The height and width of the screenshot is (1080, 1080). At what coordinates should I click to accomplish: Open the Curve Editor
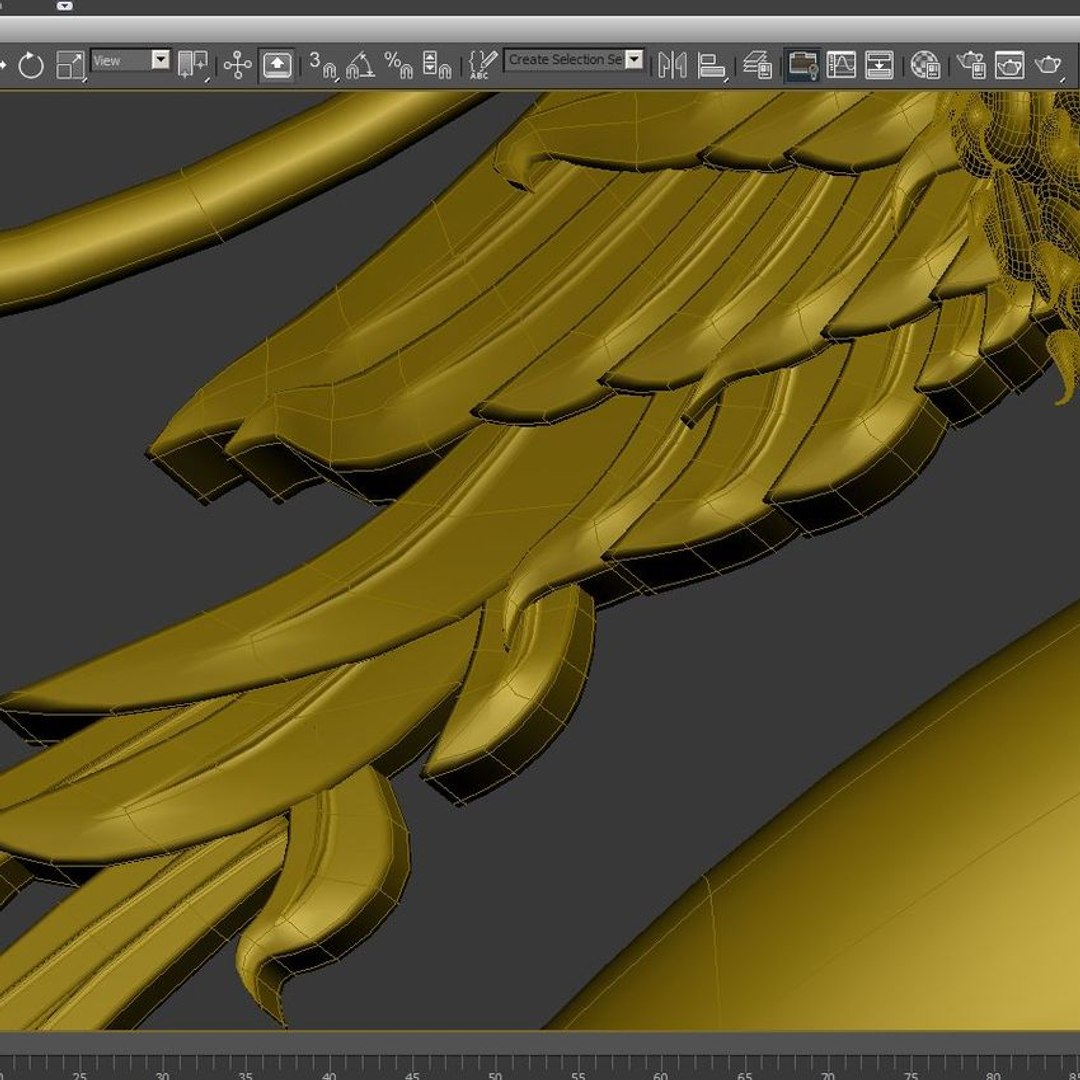click(841, 65)
